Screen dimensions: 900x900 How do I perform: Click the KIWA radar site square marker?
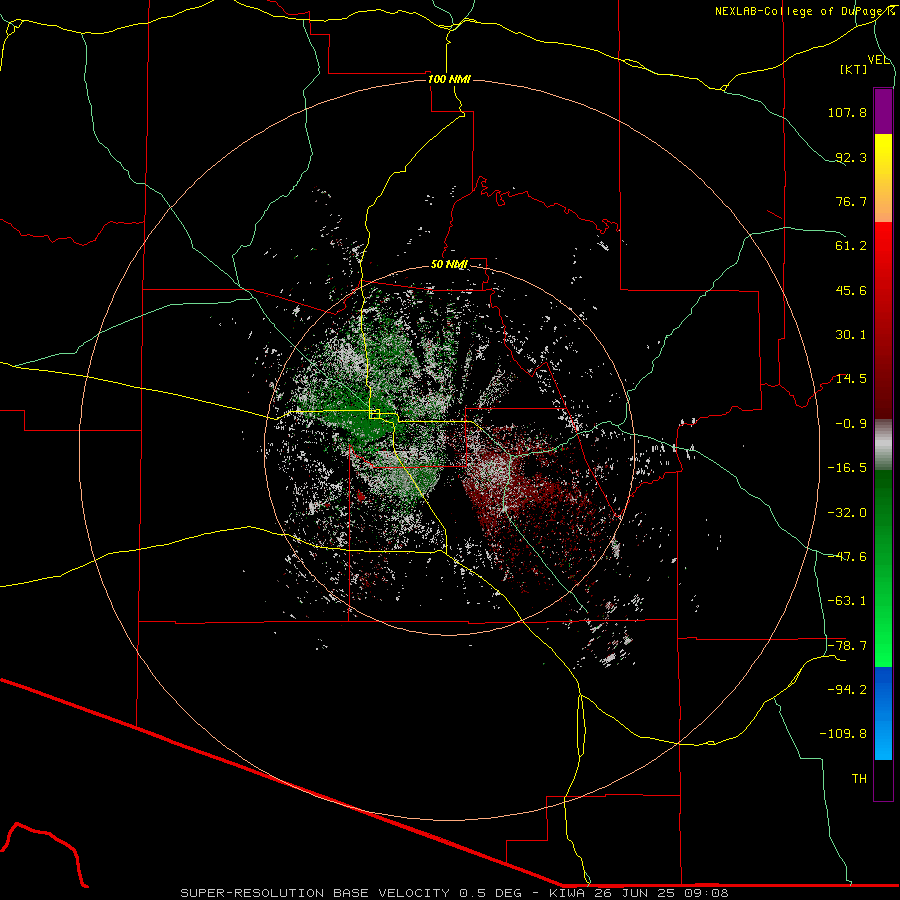375,414
